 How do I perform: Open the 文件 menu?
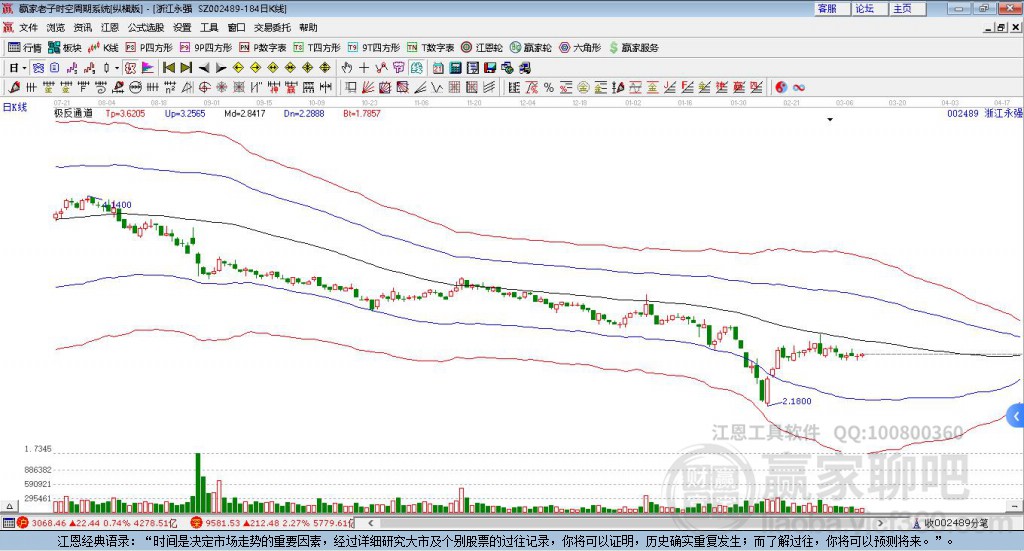click(x=28, y=27)
